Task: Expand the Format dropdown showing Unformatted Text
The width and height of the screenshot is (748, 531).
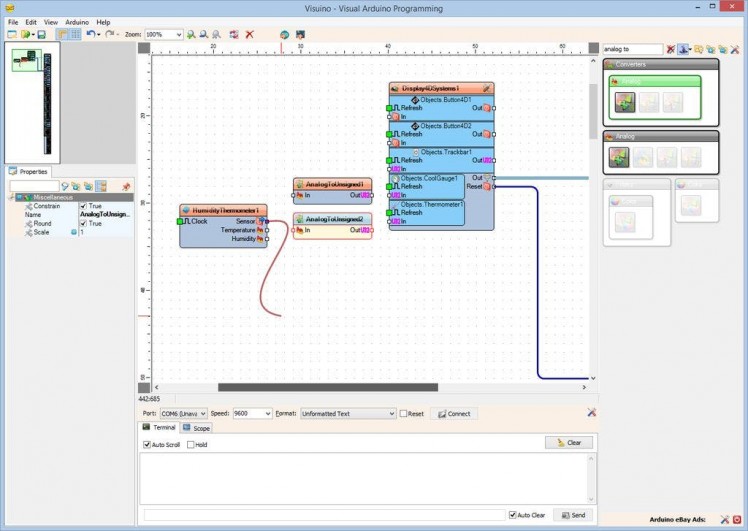Action: click(391, 413)
